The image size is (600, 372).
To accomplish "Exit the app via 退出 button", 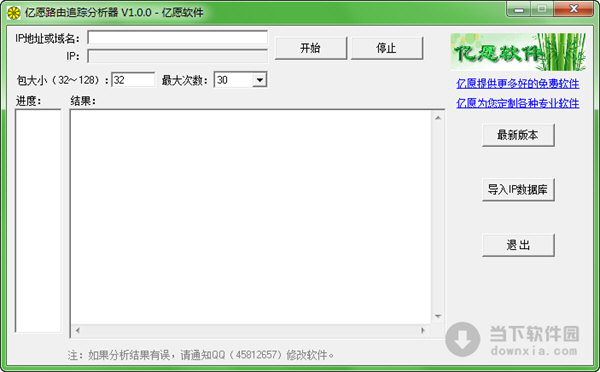I will pos(518,245).
